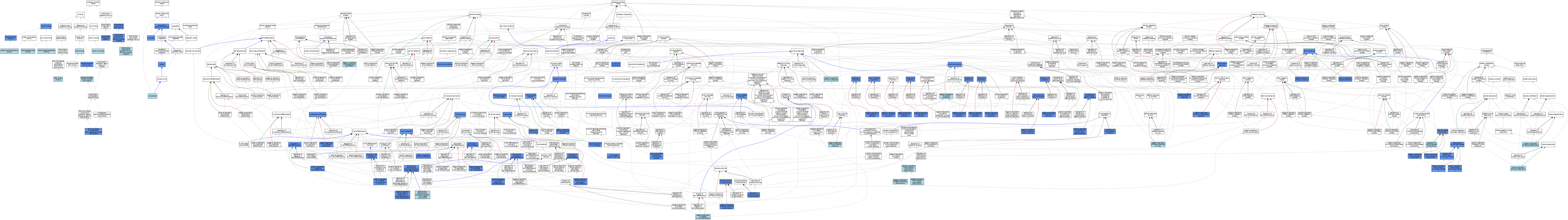
Task: Click the 'adaptive immune response' node
Action: [783, 65]
